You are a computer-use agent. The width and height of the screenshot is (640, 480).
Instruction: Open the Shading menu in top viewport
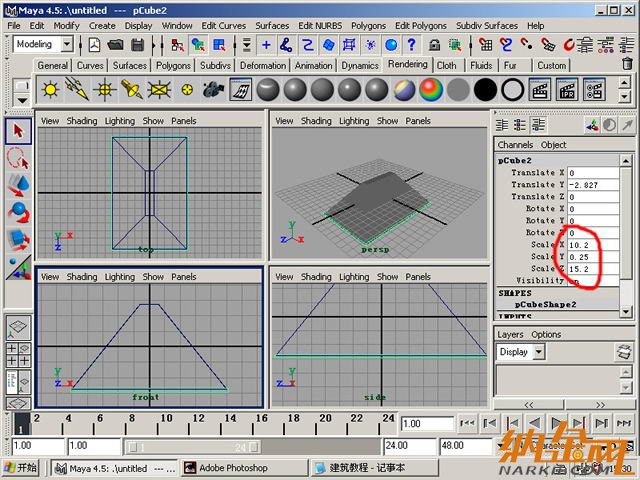click(x=82, y=121)
